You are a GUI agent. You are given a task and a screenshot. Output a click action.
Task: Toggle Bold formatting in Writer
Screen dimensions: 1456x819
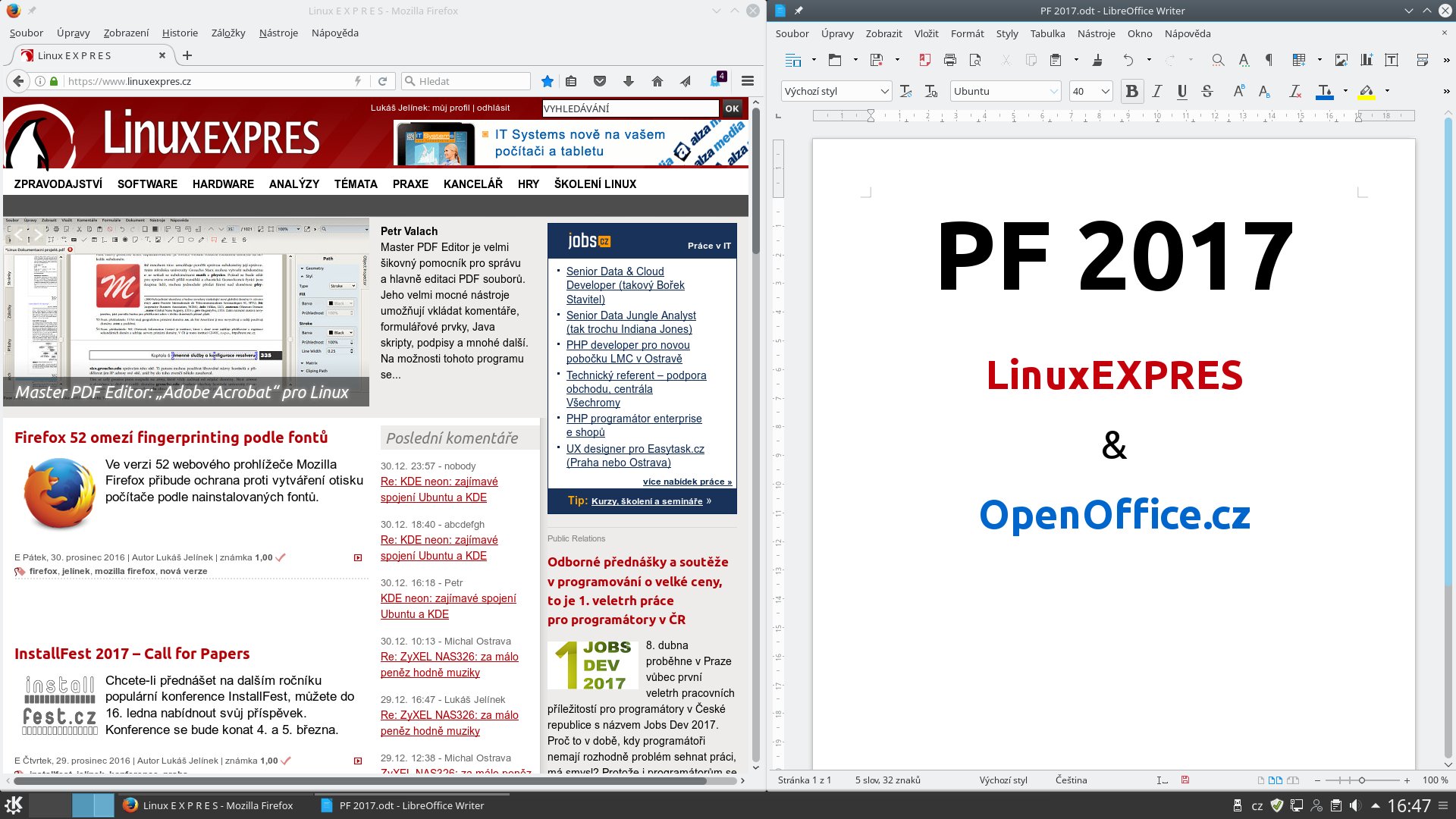(x=1132, y=91)
